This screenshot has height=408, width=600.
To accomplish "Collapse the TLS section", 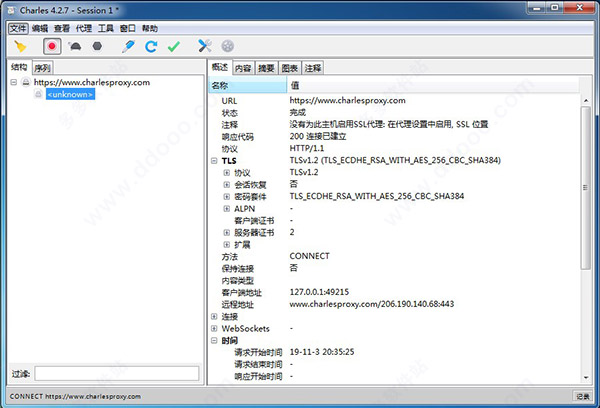I will [x=214, y=161].
